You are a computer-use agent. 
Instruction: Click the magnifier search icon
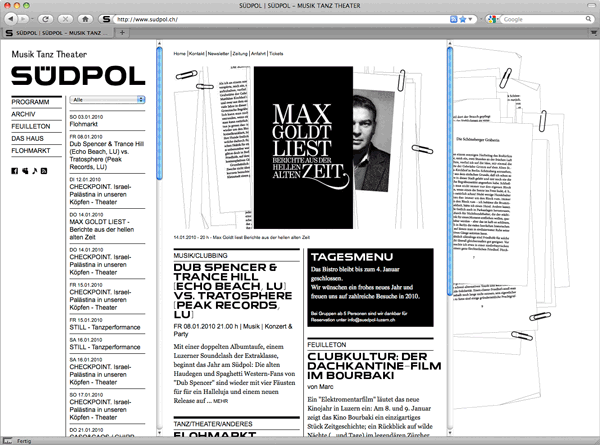(x=588, y=19)
